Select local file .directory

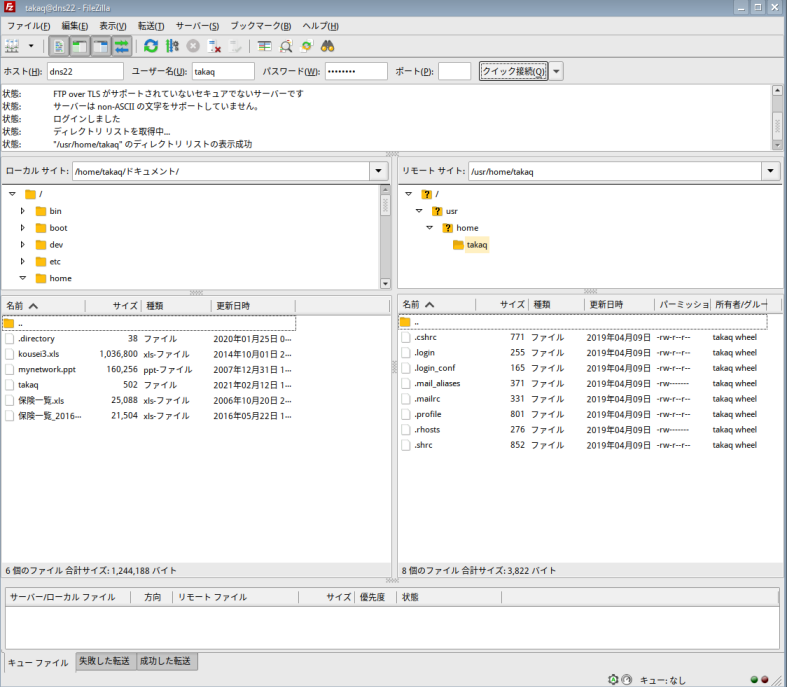click(x=149, y=339)
